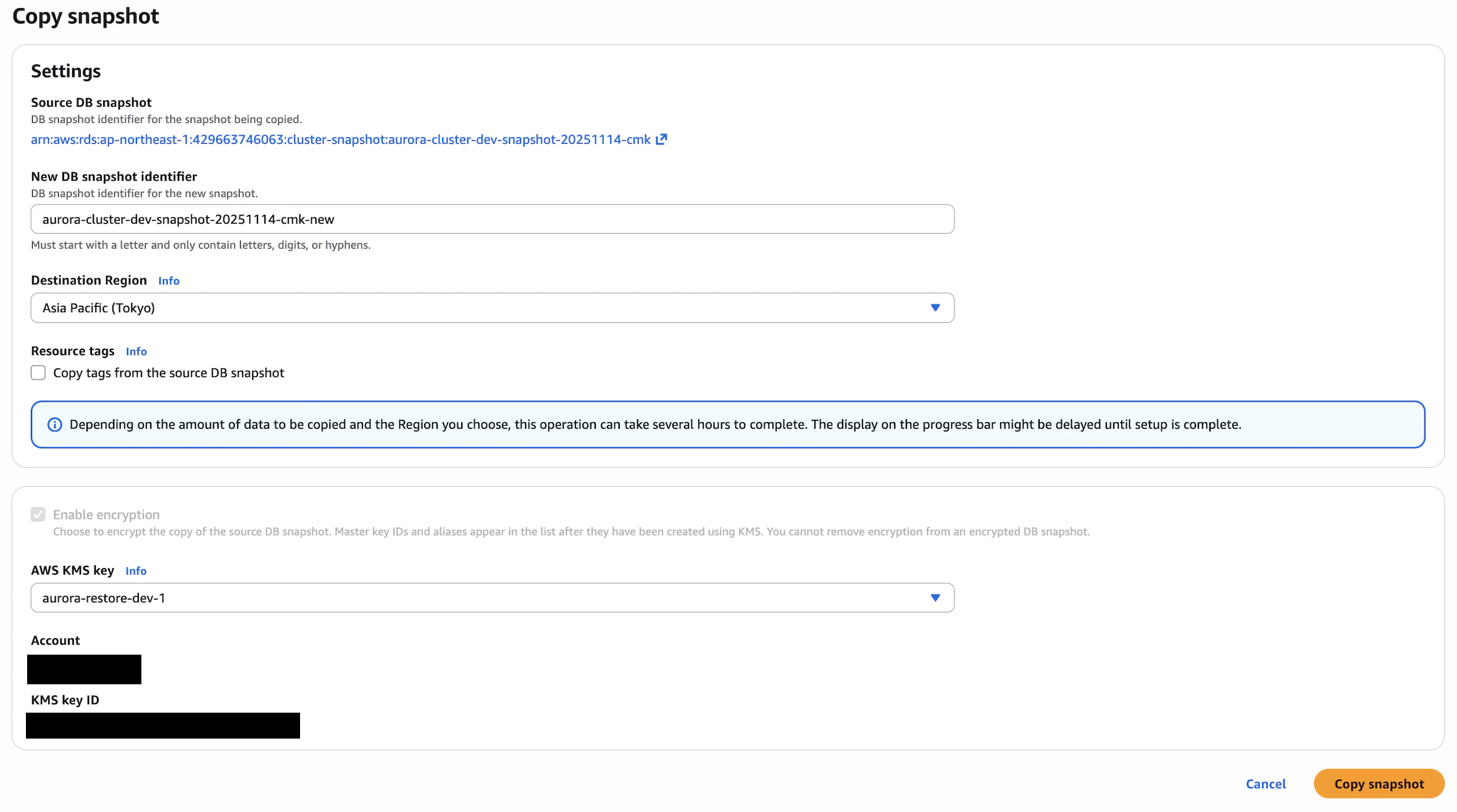The height and width of the screenshot is (812, 1457).
Task: Click the info circle icon in the notice
Action: click(55, 425)
